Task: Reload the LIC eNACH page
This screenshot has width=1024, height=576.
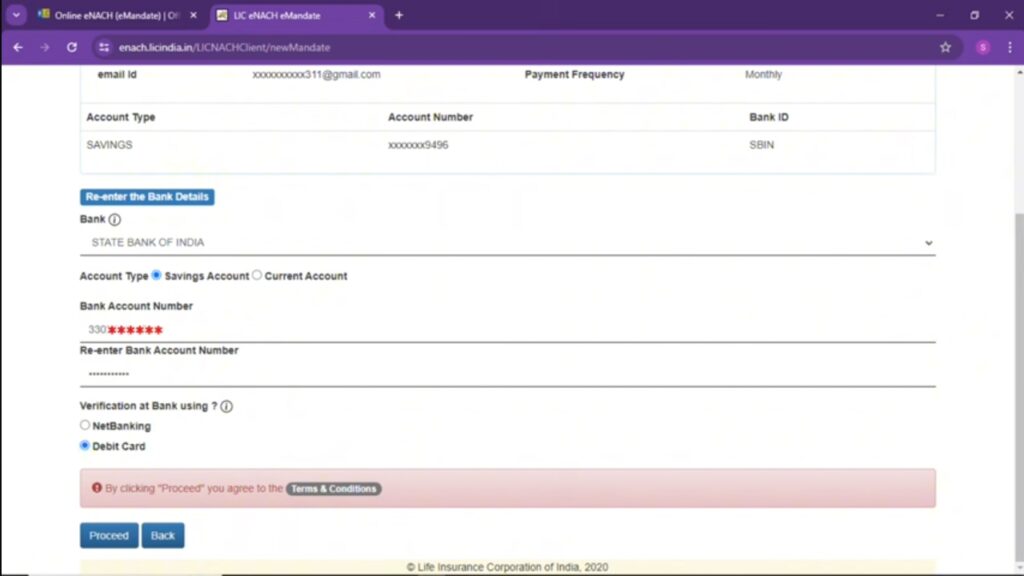Action: (72, 47)
